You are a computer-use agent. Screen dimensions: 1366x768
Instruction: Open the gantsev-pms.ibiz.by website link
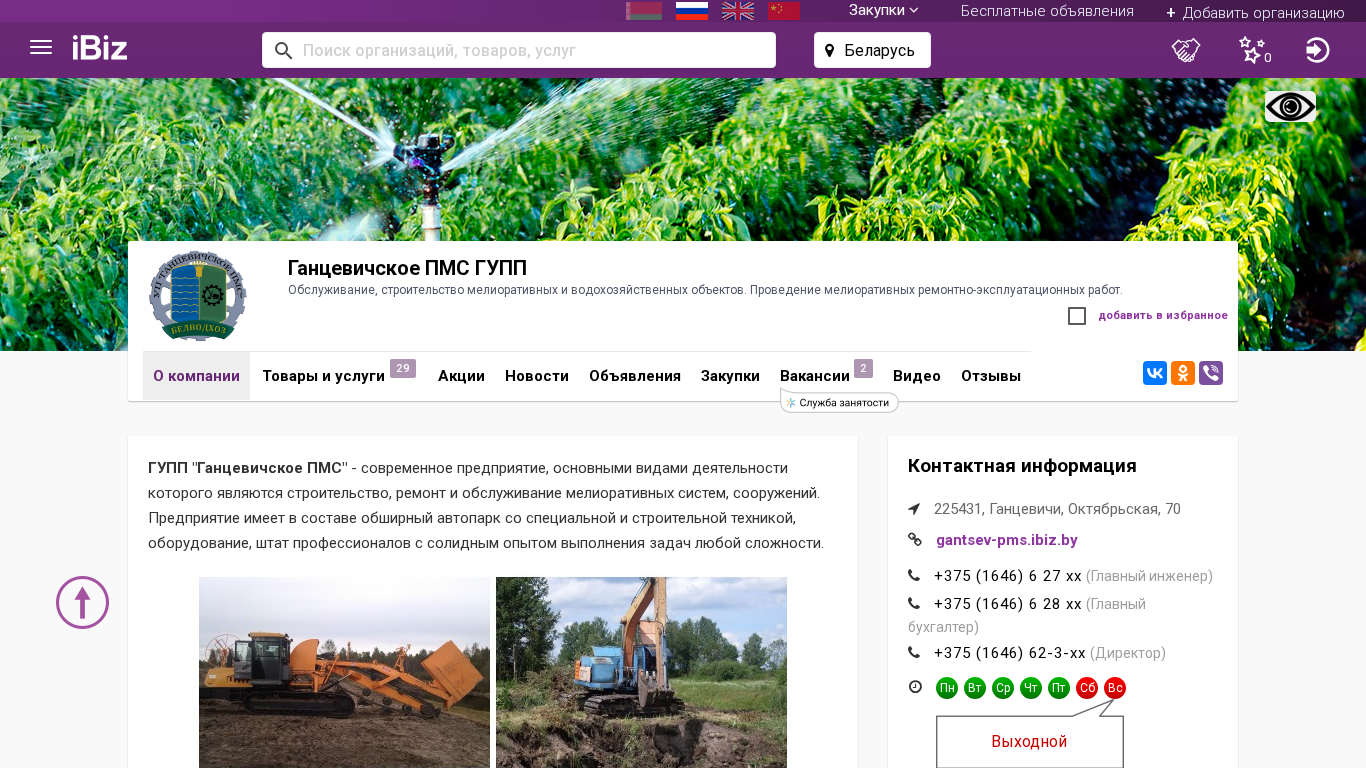click(1007, 540)
